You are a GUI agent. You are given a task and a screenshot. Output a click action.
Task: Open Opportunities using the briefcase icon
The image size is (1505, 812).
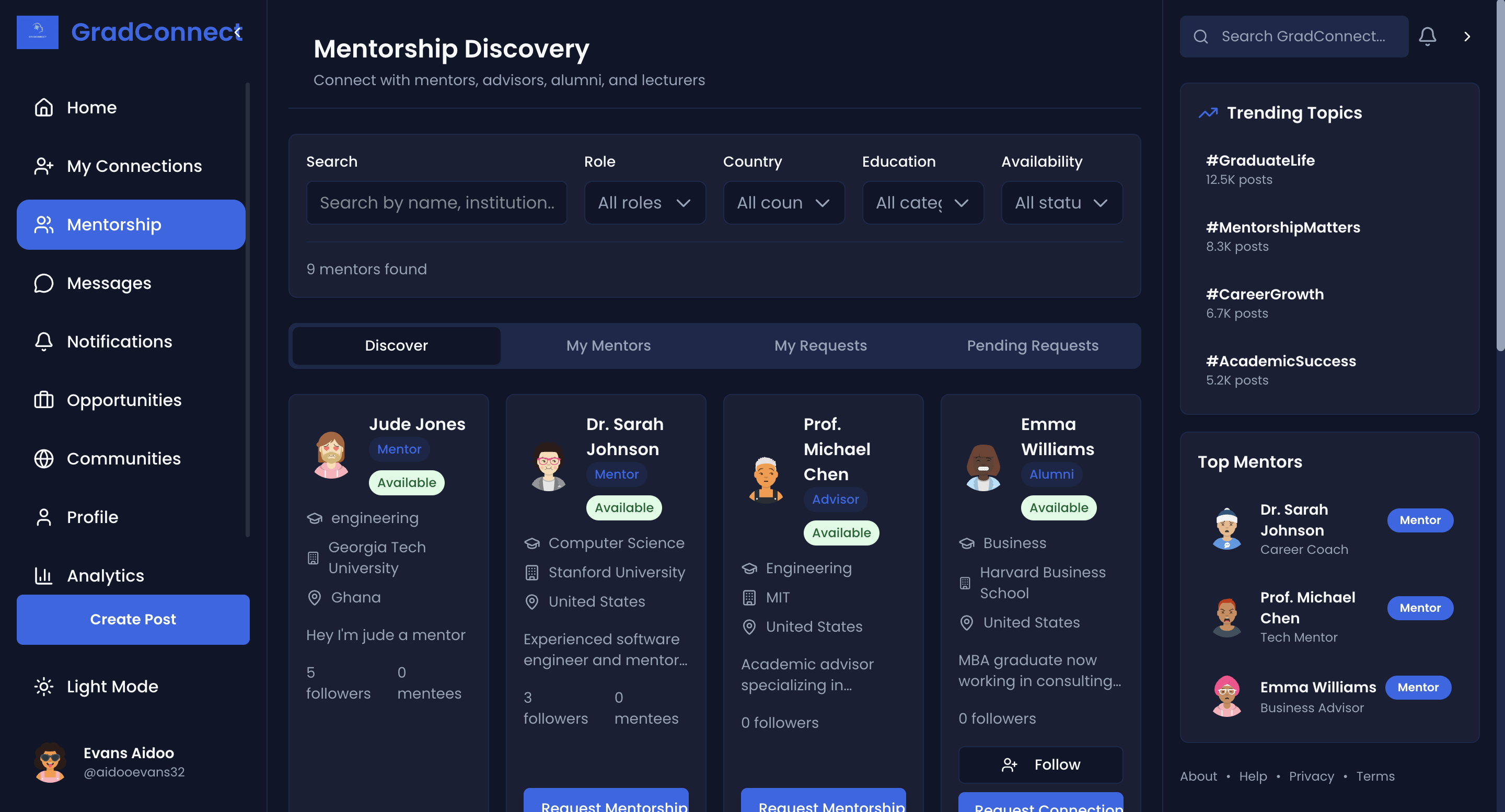44,400
